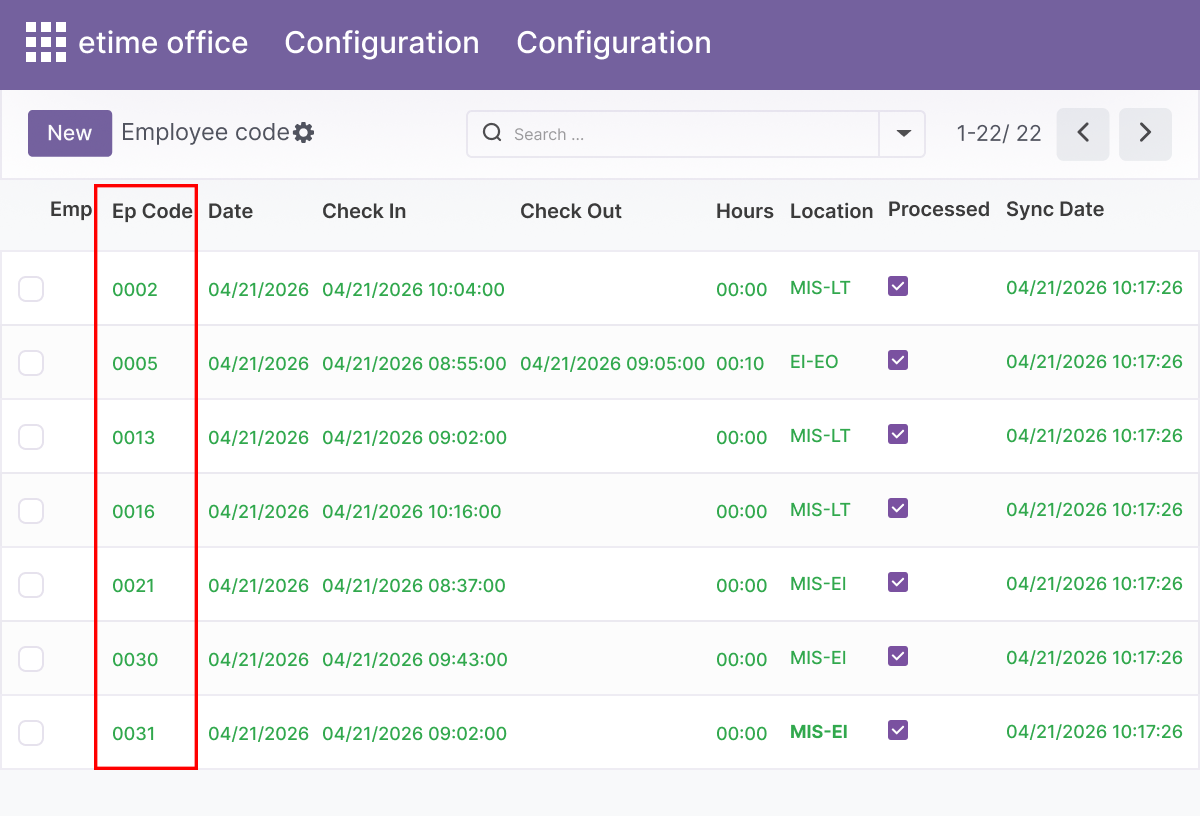Select the row checkbox for employee 0013
Screen dimensions: 1200x816
coord(31,437)
